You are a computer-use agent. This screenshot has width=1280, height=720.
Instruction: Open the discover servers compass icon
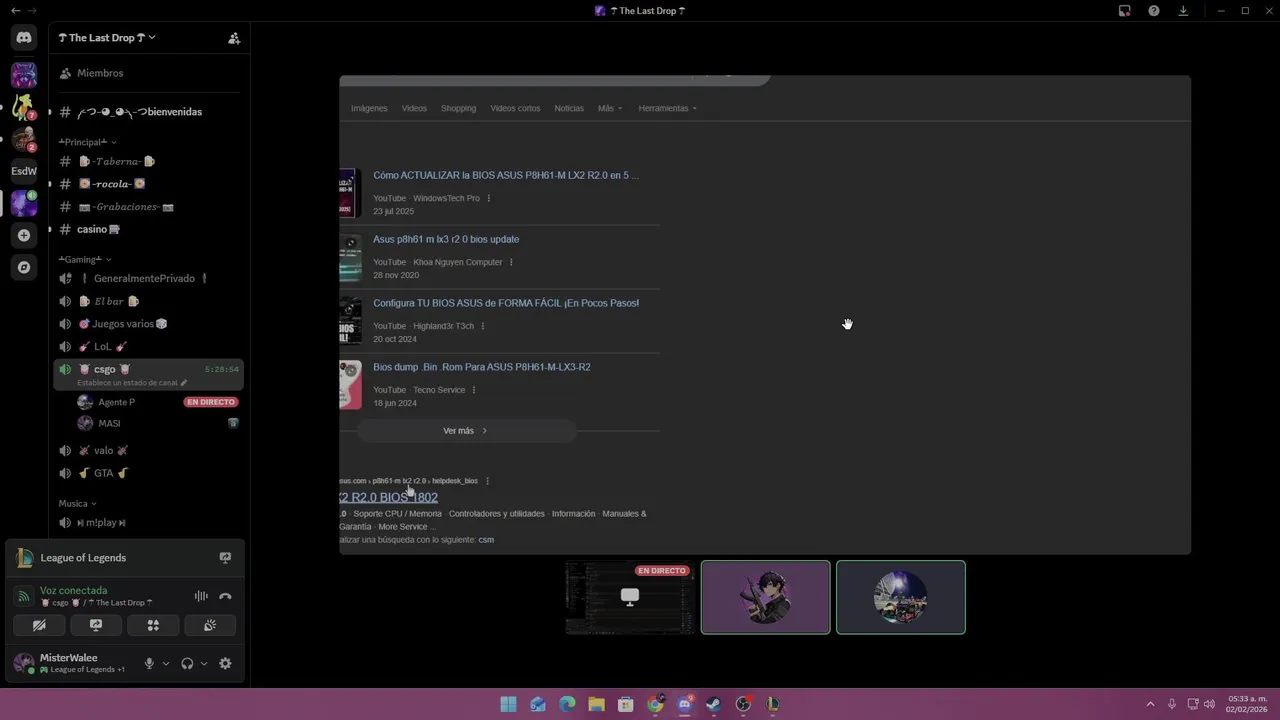(x=24, y=267)
